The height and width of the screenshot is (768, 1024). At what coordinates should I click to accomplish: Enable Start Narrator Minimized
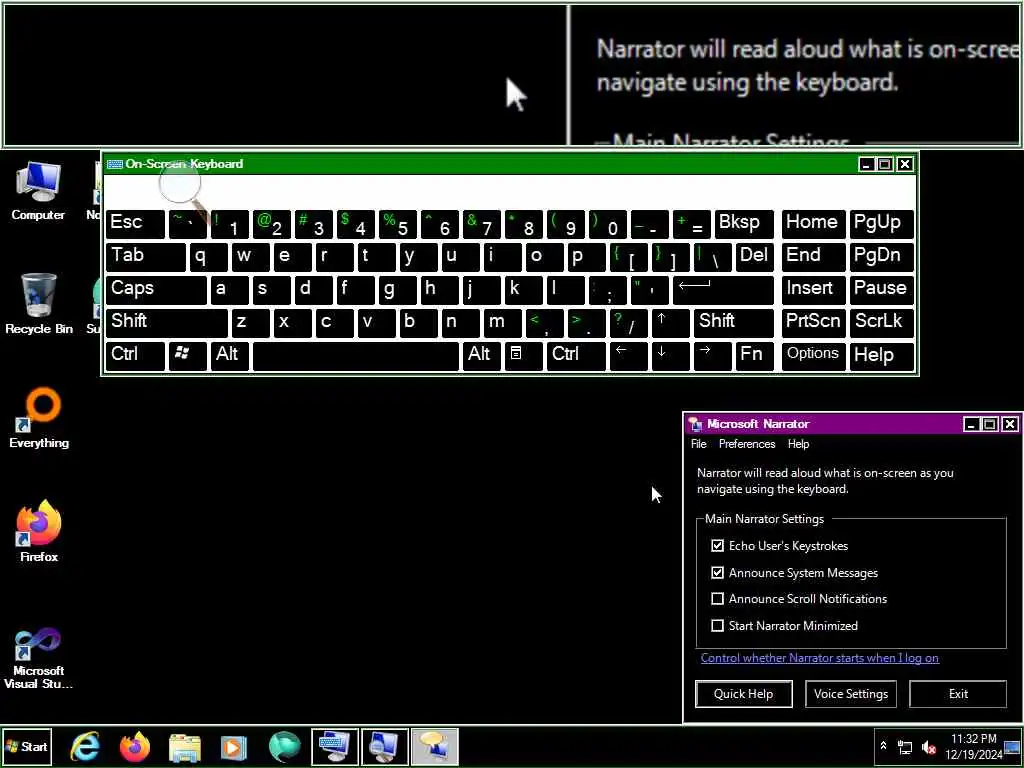click(x=717, y=626)
